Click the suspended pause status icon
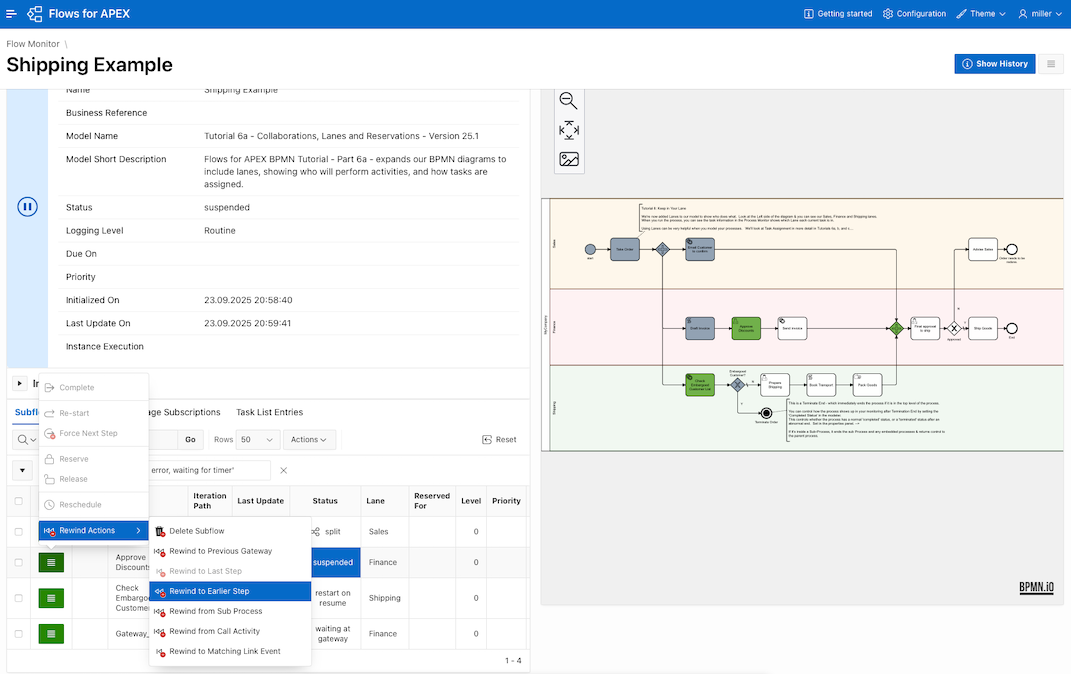 coord(27,207)
